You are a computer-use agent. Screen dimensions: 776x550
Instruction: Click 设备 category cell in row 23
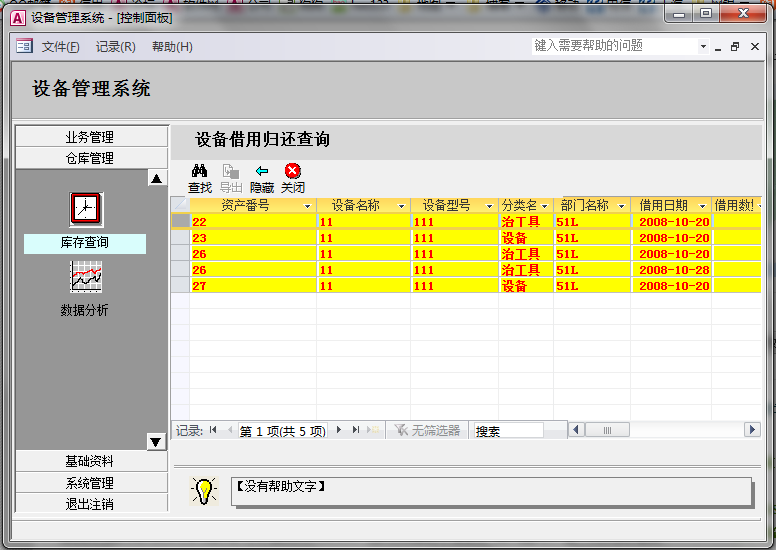click(526, 238)
